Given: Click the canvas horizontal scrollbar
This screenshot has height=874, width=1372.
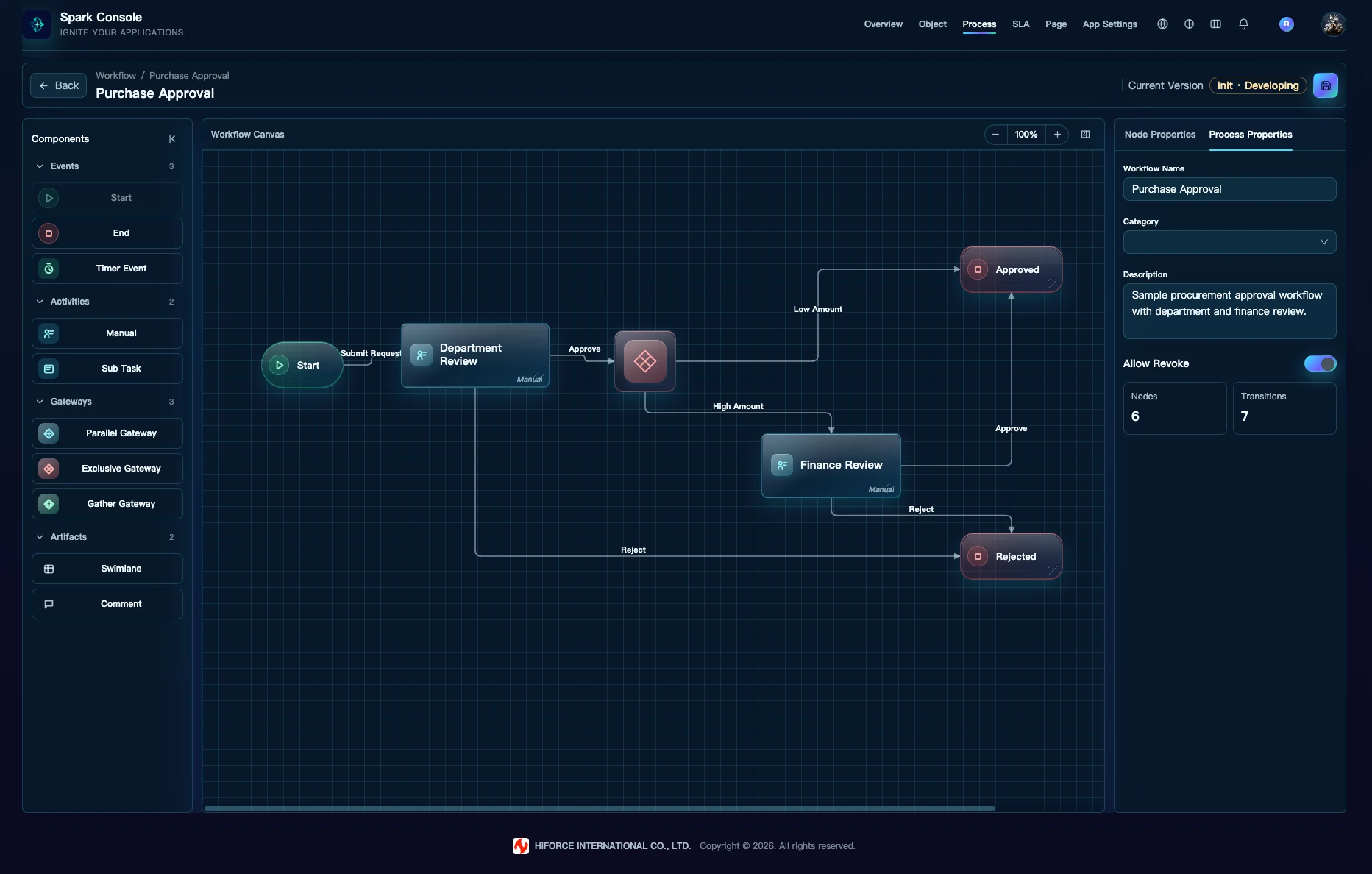Looking at the screenshot, I should pyautogui.click(x=600, y=808).
